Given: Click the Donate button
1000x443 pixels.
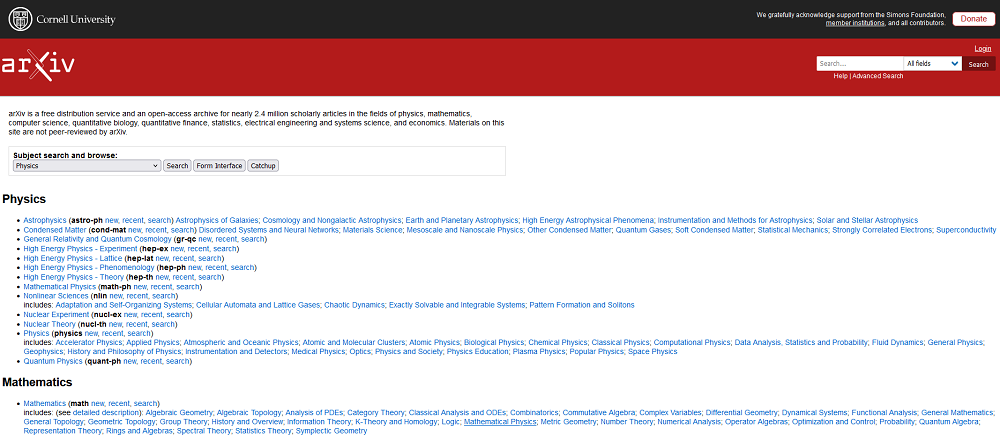Looking at the screenshot, I should (973, 19).
